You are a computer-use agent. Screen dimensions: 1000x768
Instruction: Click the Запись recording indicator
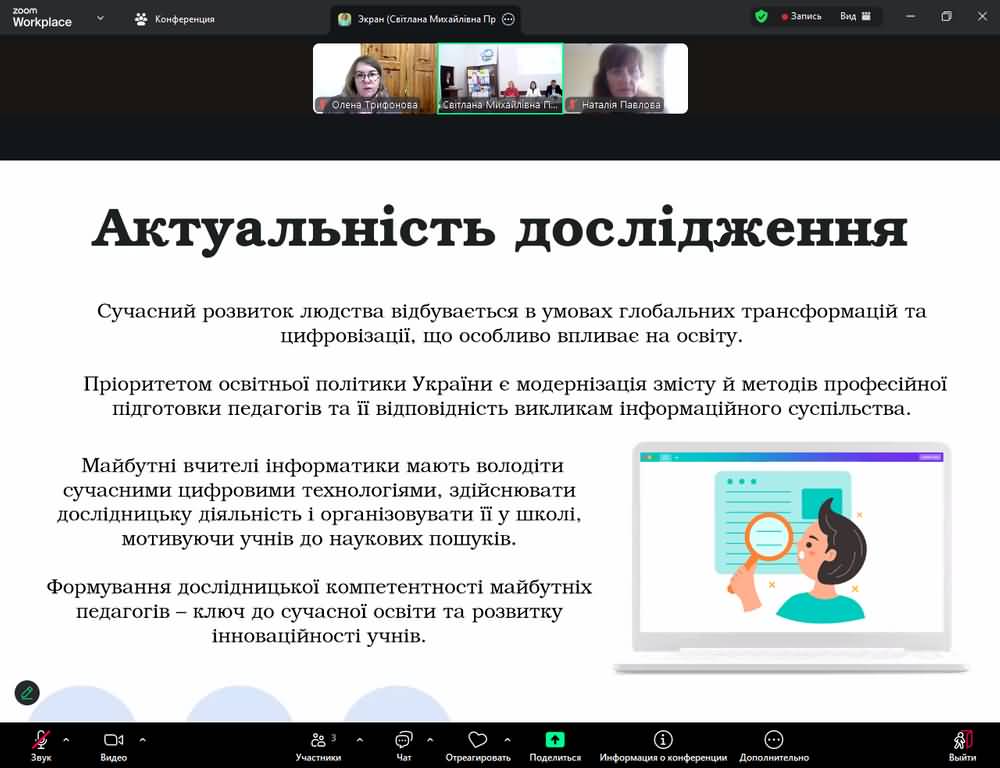click(801, 16)
